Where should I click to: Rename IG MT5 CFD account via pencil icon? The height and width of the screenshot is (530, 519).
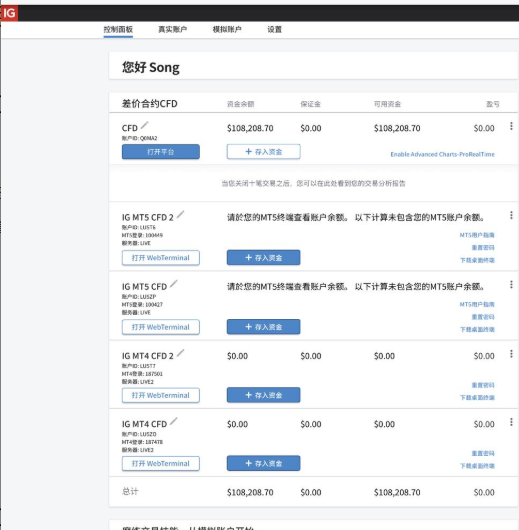point(174,284)
